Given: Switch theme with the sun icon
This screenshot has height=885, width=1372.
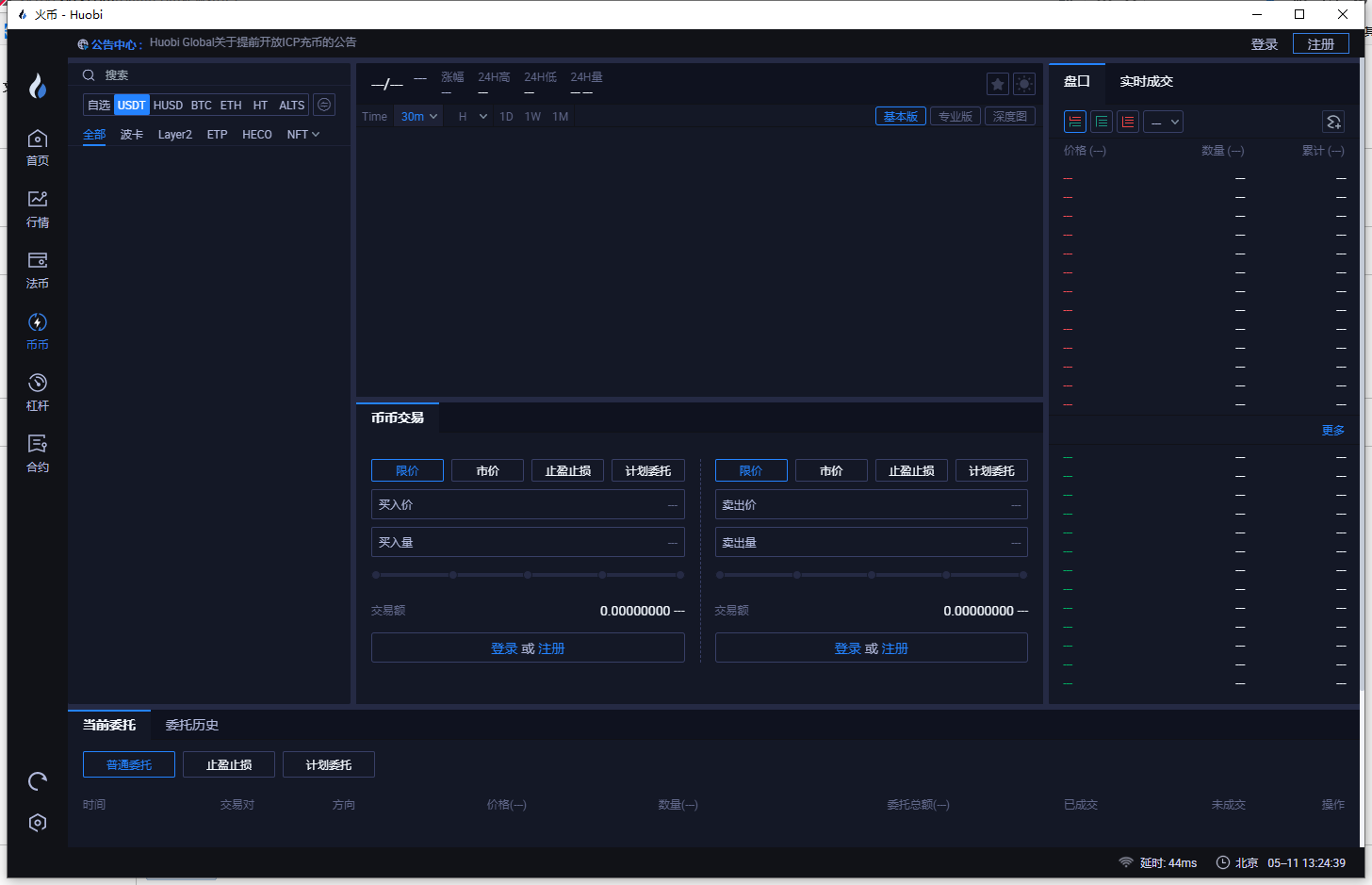Looking at the screenshot, I should click(x=1024, y=84).
